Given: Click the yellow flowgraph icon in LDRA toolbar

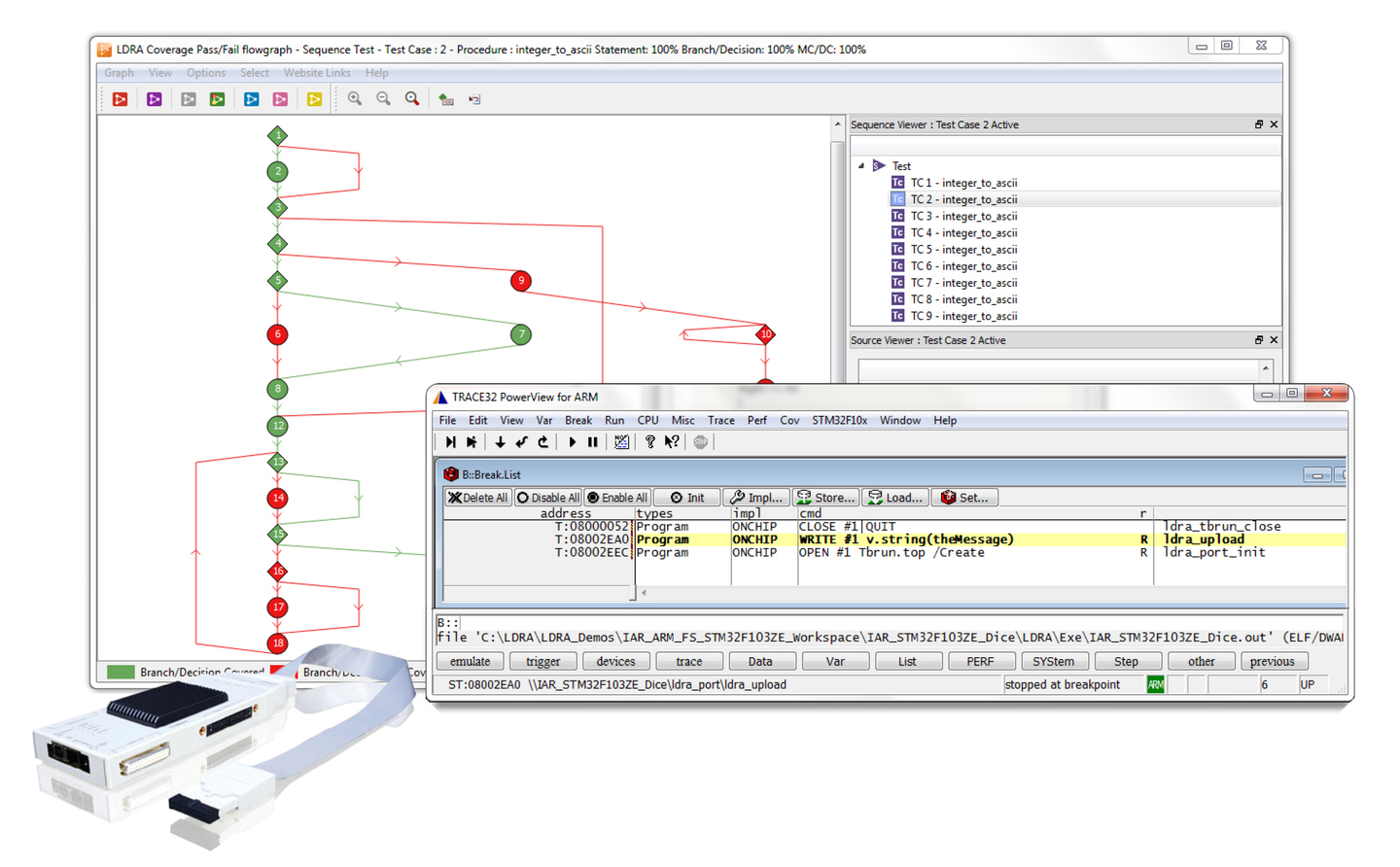Looking at the screenshot, I should [315, 99].
